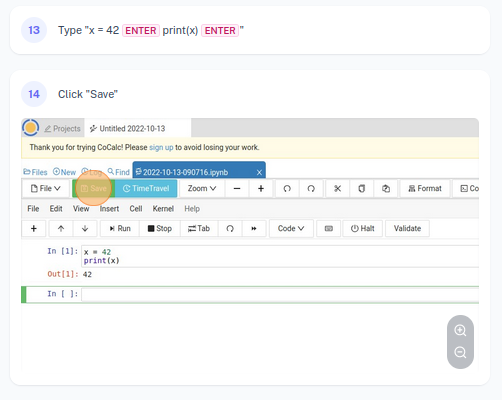Open the File menu
Viewport: 502px width, 400px height.
pos(33,209)
